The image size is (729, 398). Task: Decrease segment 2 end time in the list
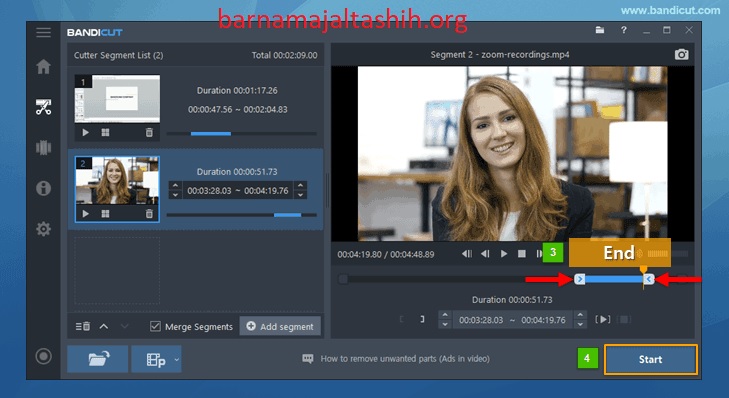(x=300, y=195)
